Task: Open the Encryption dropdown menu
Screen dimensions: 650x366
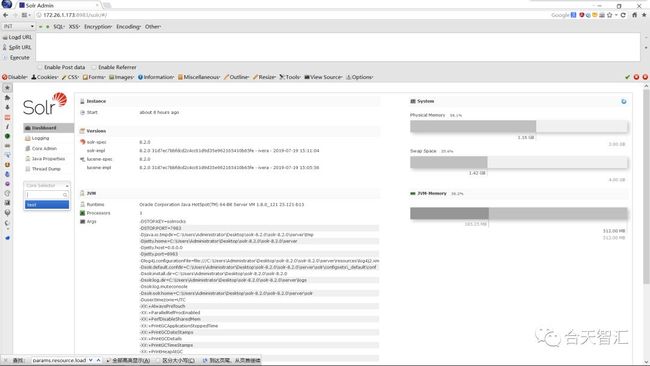Action: point(98,27)
